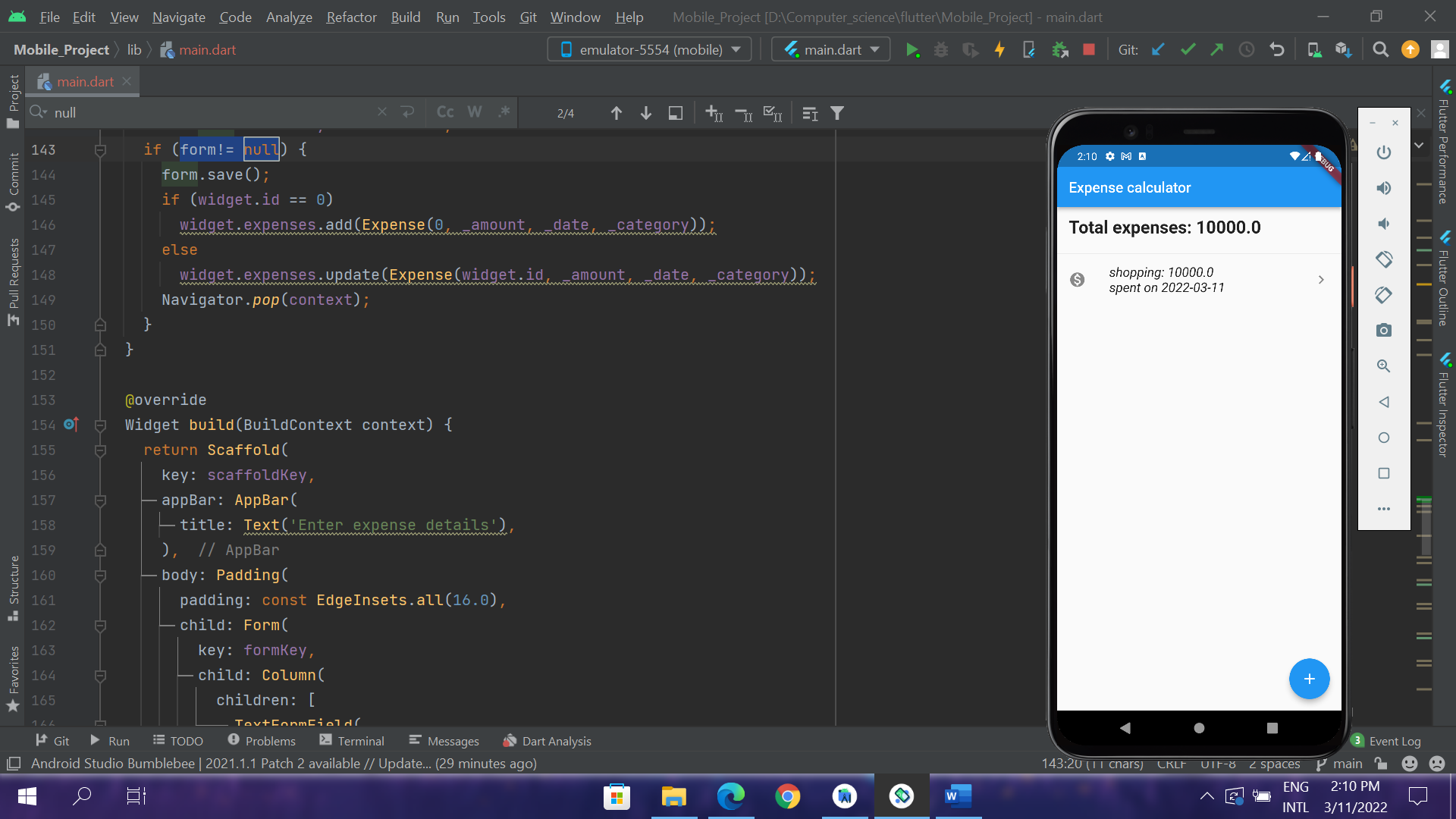Click the Debug bug icon in toolbar
1456x819 pixels.
click(941, 50)
